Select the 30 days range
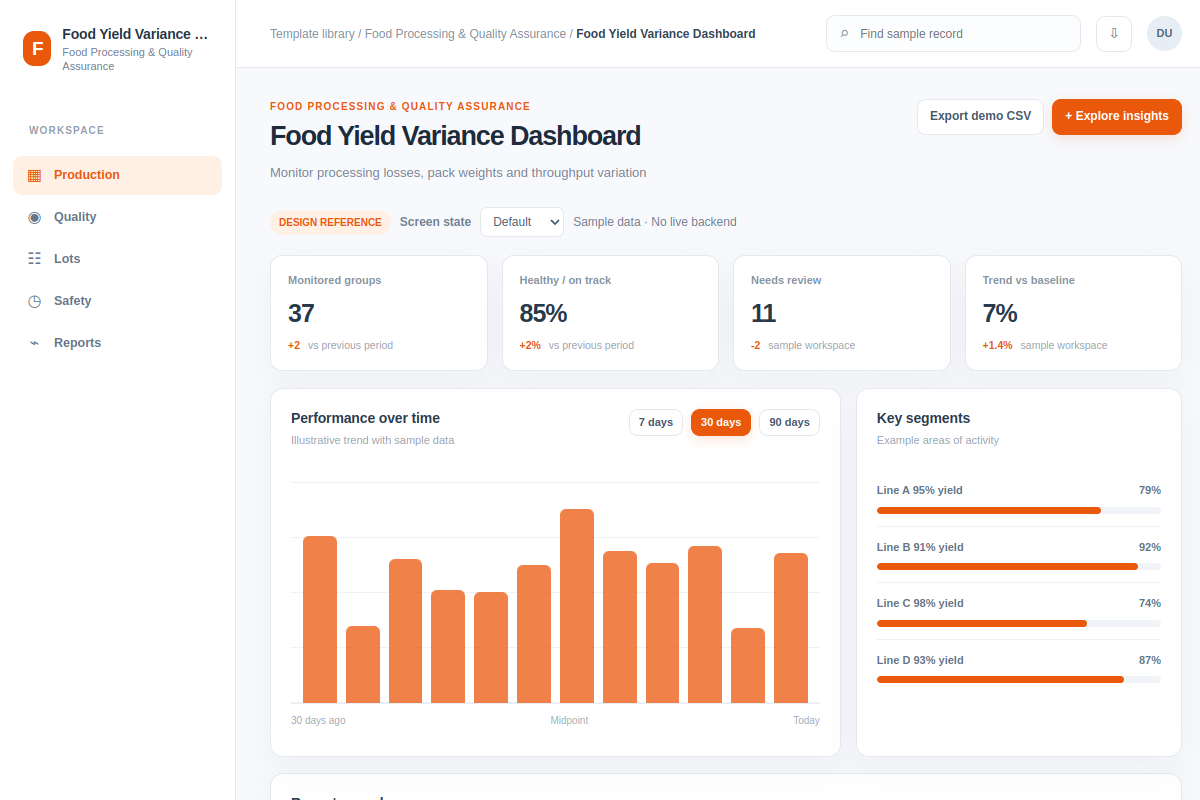 click(721, 422)
